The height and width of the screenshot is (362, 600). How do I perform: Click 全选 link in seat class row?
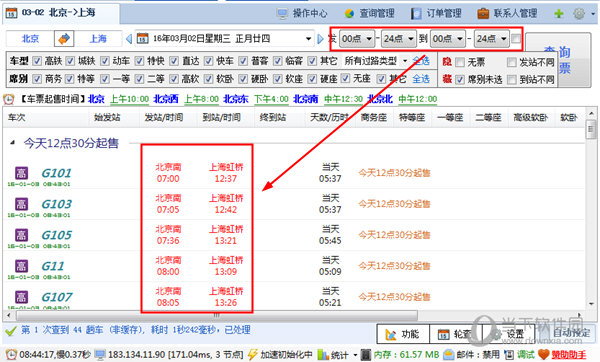coord(421,79)
